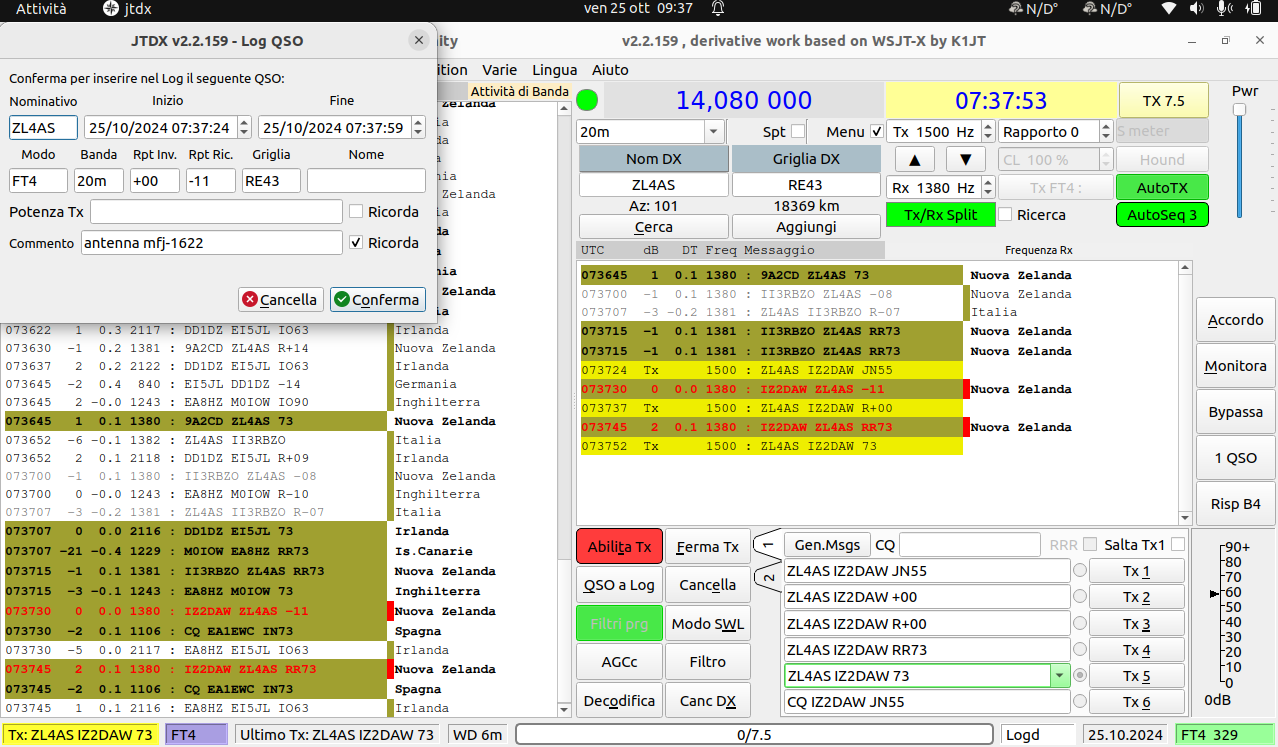
Task: Click the Ferma Tx button
Action: [x=707, y=547]
